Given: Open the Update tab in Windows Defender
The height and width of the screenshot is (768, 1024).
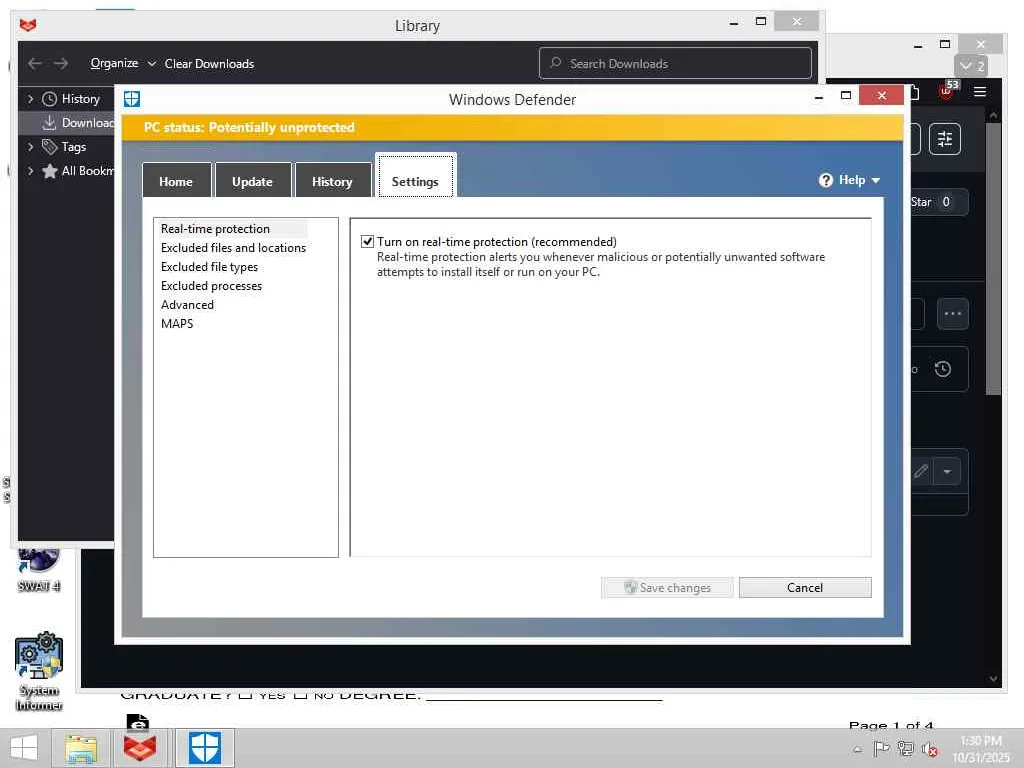Looking at the screenshot, I should [x=252, y=181].
